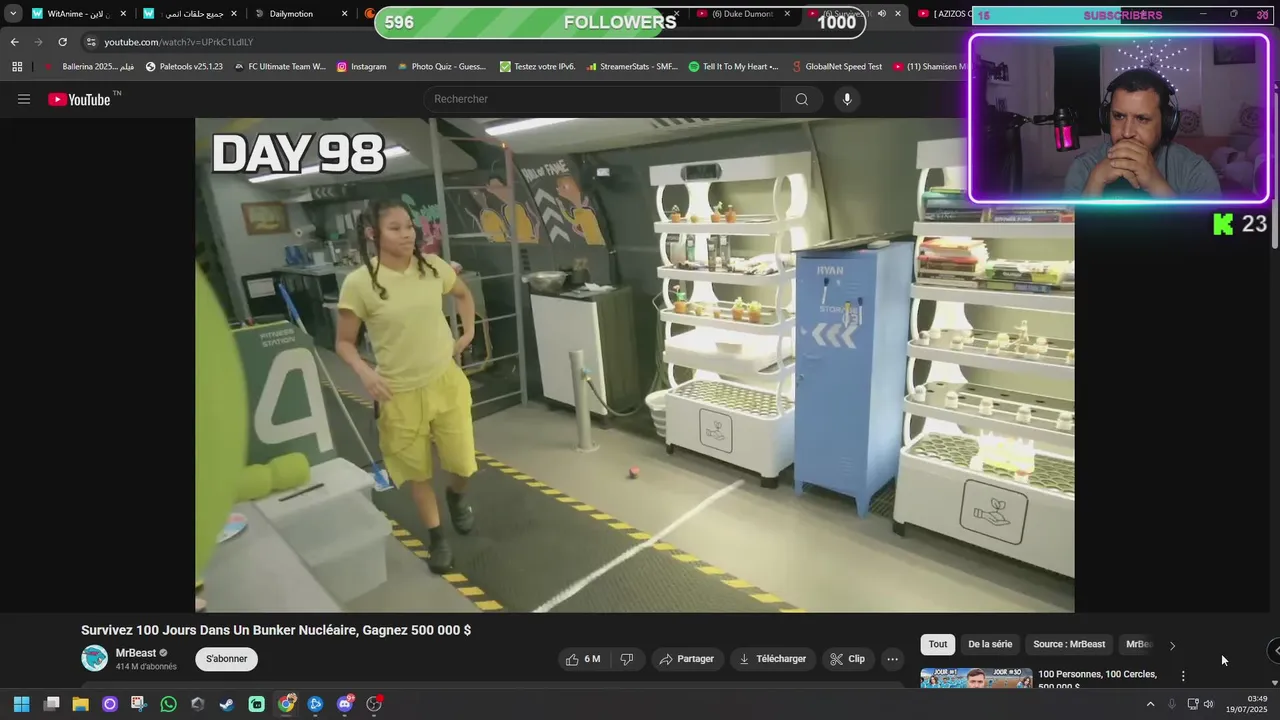The height and width of the screenshot is (720, 1280).
Task: Open the StreamerStats bookmark
Action: (632, 66)
